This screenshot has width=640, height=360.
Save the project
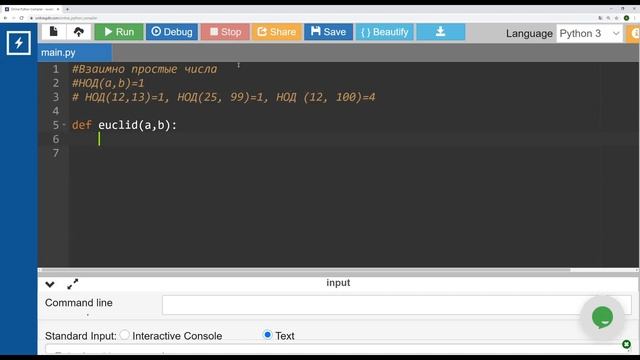328,32
